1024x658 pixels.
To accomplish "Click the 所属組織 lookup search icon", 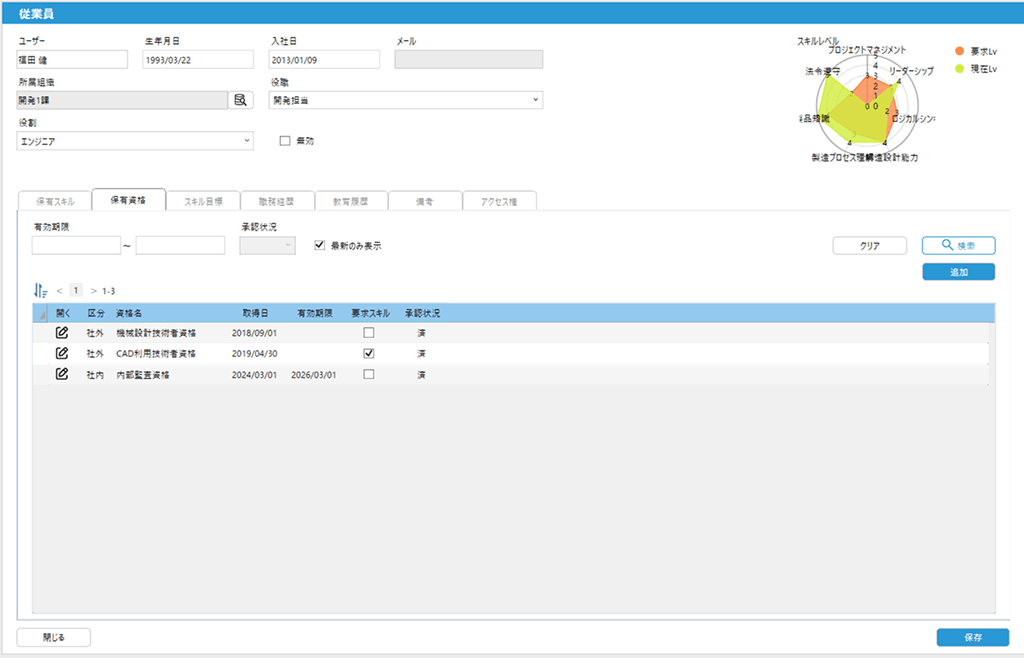I will [x=240, y=100].
